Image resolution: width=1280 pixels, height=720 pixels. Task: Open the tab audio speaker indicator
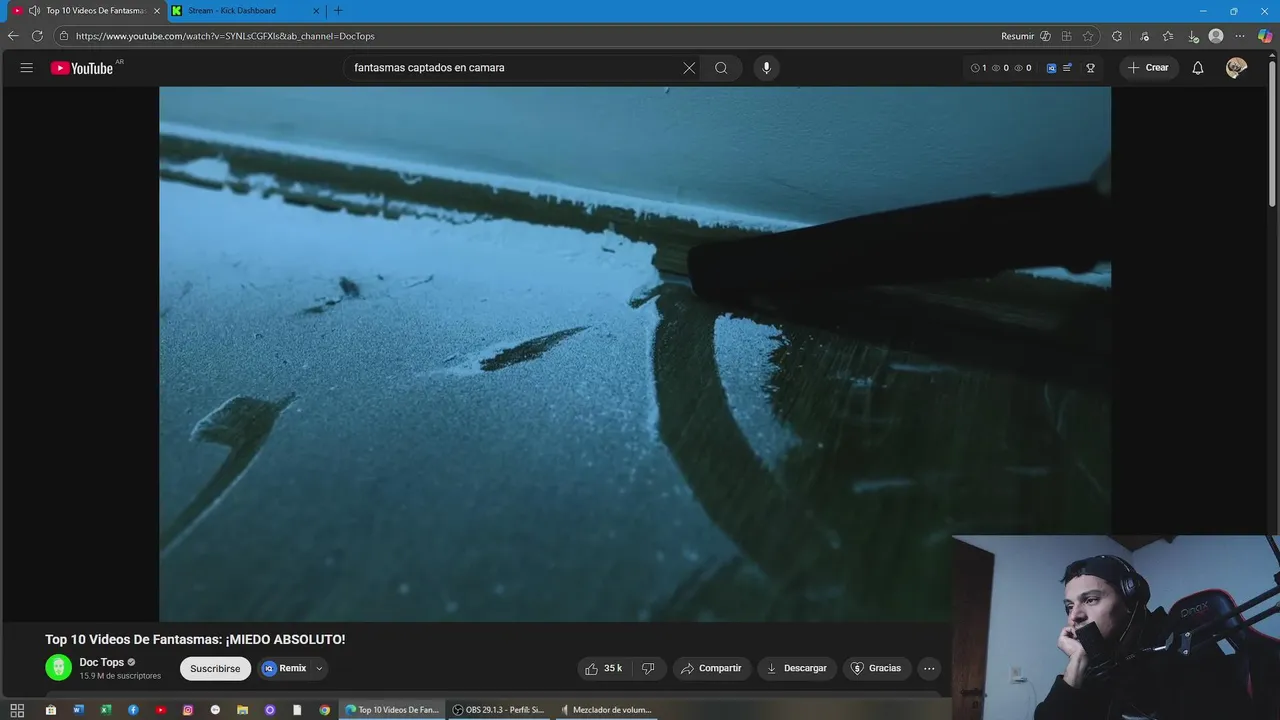tap(35, 11)
